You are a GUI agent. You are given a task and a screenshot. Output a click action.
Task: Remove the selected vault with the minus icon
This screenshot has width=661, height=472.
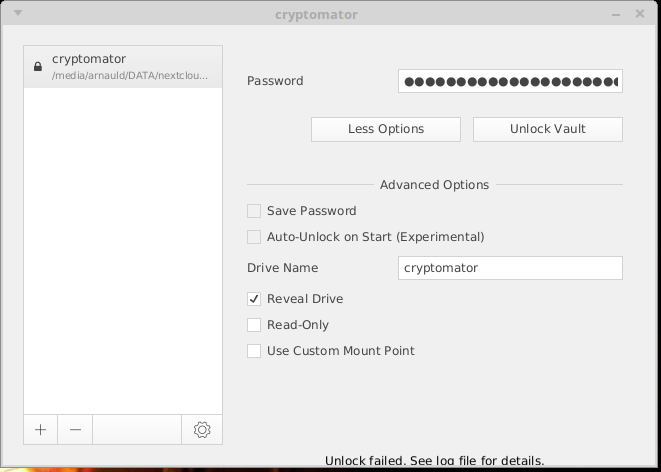pos(75,429)
